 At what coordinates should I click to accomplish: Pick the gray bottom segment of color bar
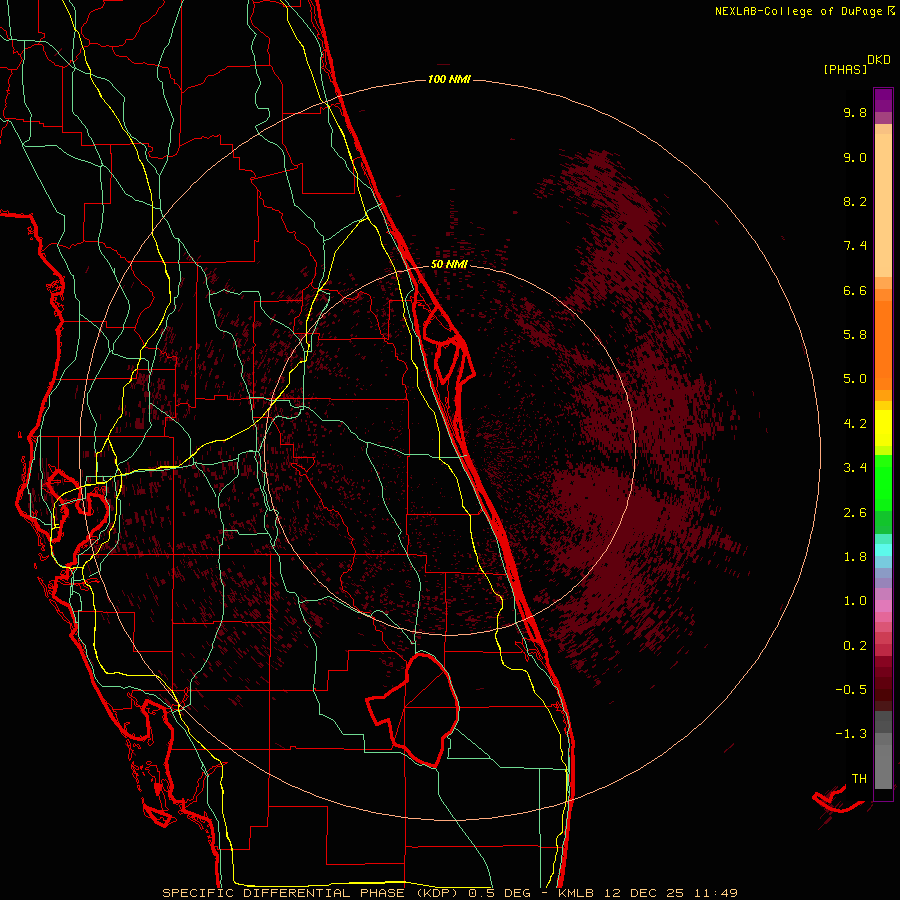(x=883, y=767)
